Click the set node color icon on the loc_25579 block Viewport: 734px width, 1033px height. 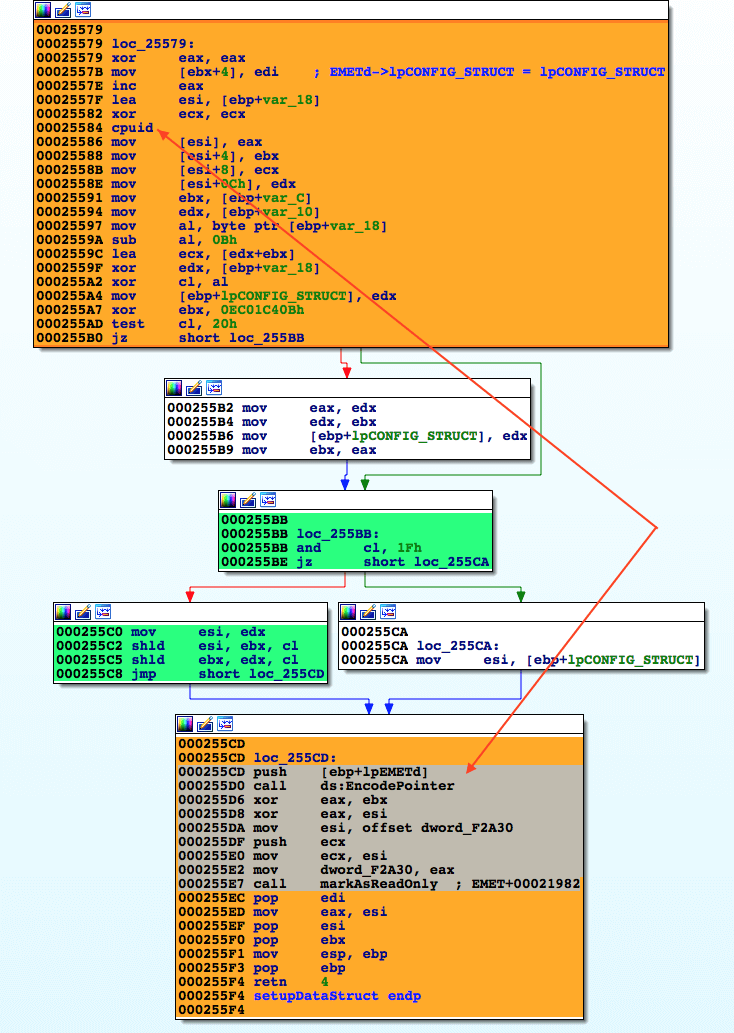[43, 10]
